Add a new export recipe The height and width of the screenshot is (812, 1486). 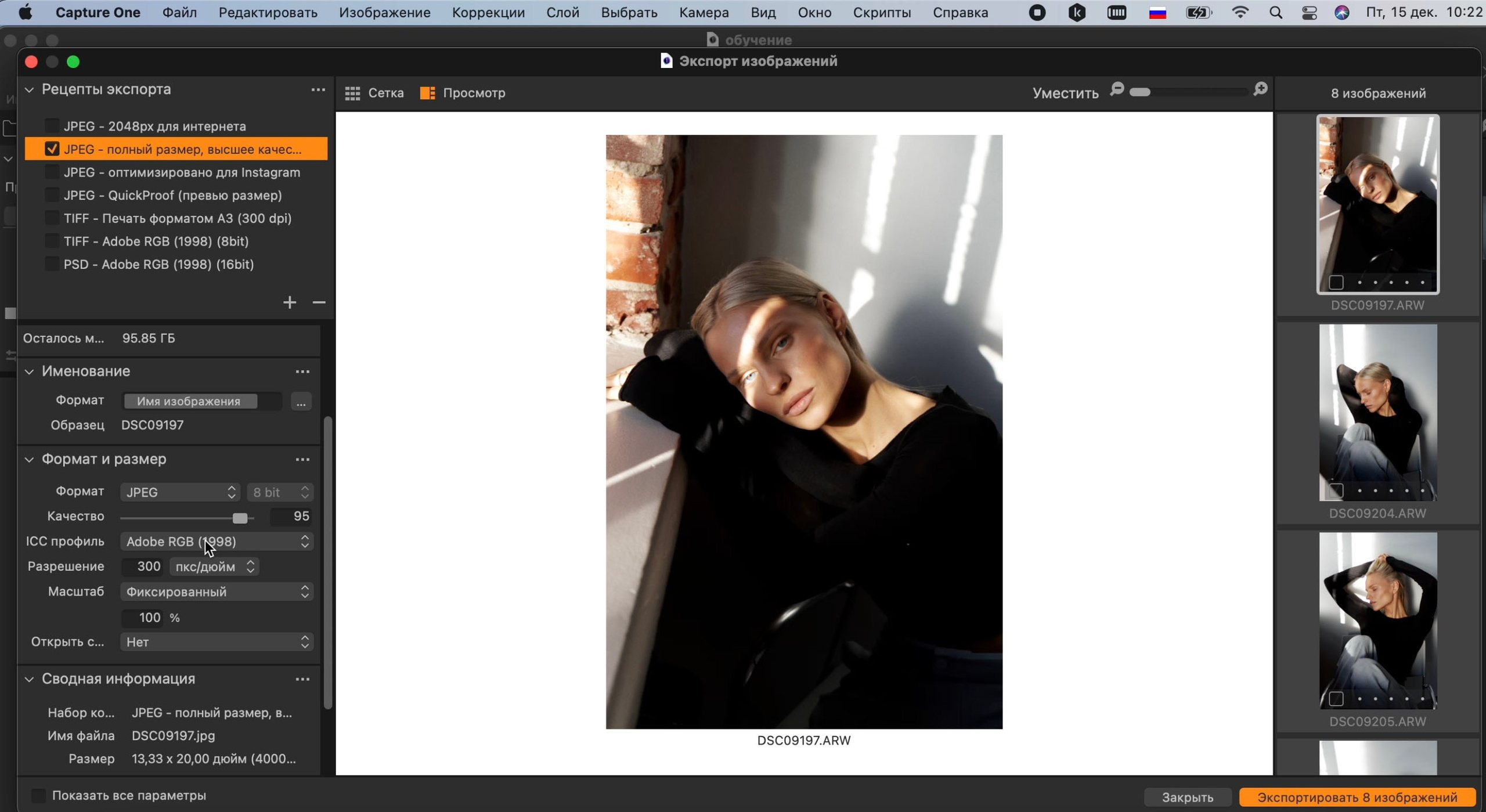(289, 302)
